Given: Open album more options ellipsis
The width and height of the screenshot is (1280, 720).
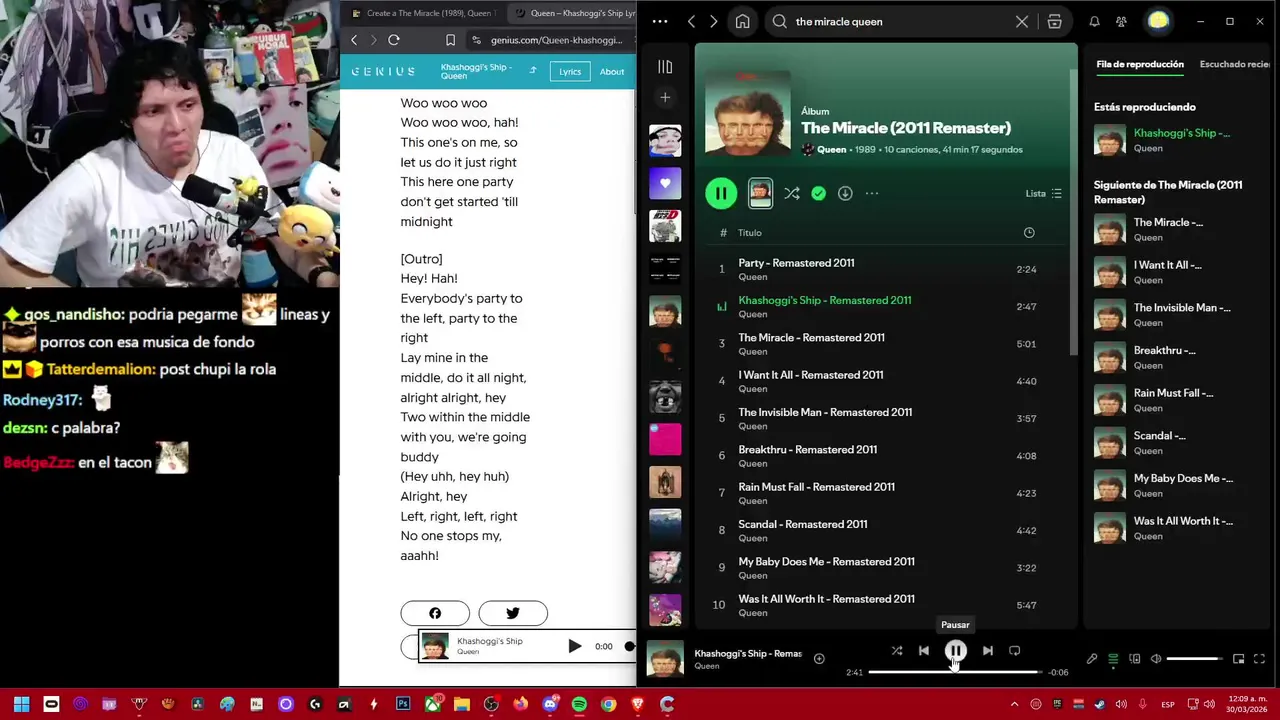Looking at the screenshot, I should point(872,193).
